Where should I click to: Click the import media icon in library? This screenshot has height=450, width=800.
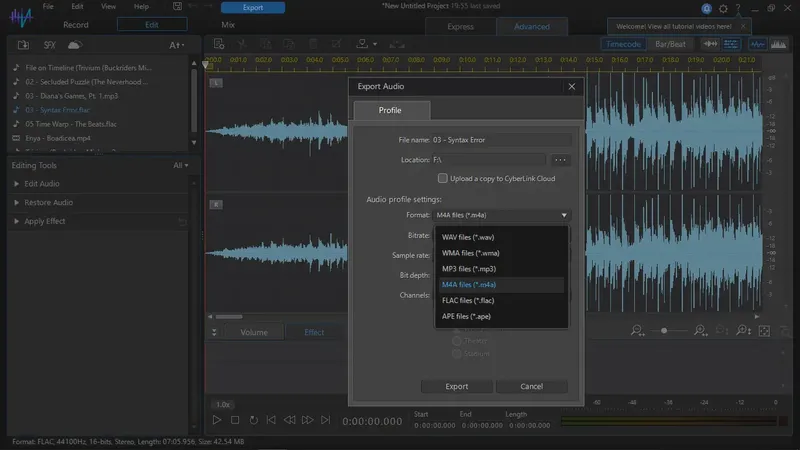pos(23,45)
